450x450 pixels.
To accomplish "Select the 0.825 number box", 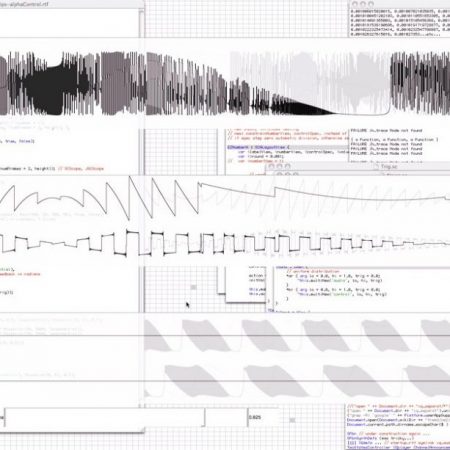I will (263, 417).
